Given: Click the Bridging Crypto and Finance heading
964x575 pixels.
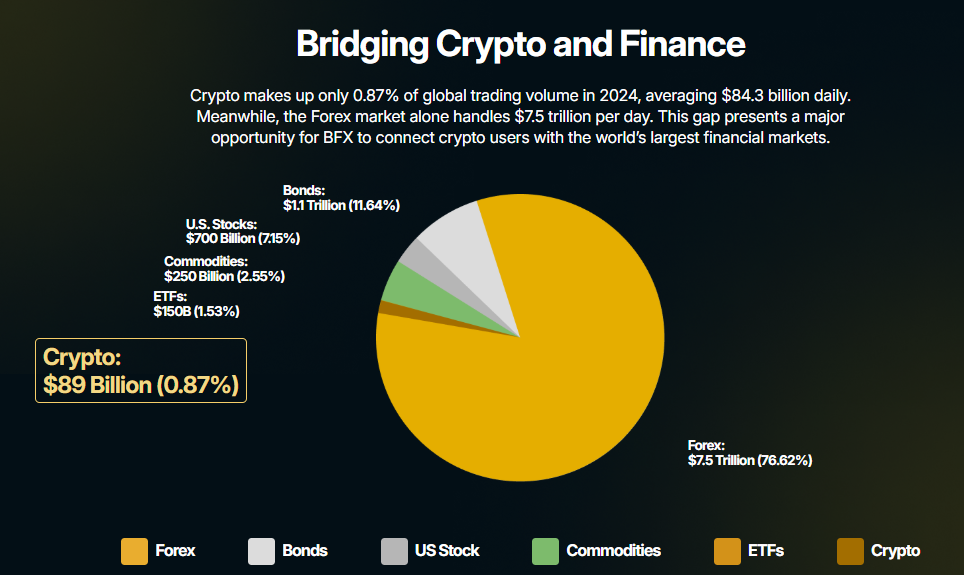Looking at the screenshot, I should coord(521,45).
